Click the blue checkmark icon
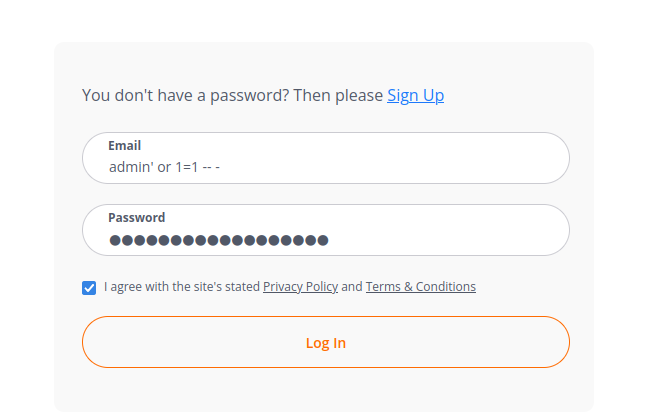 pos(89,288)
